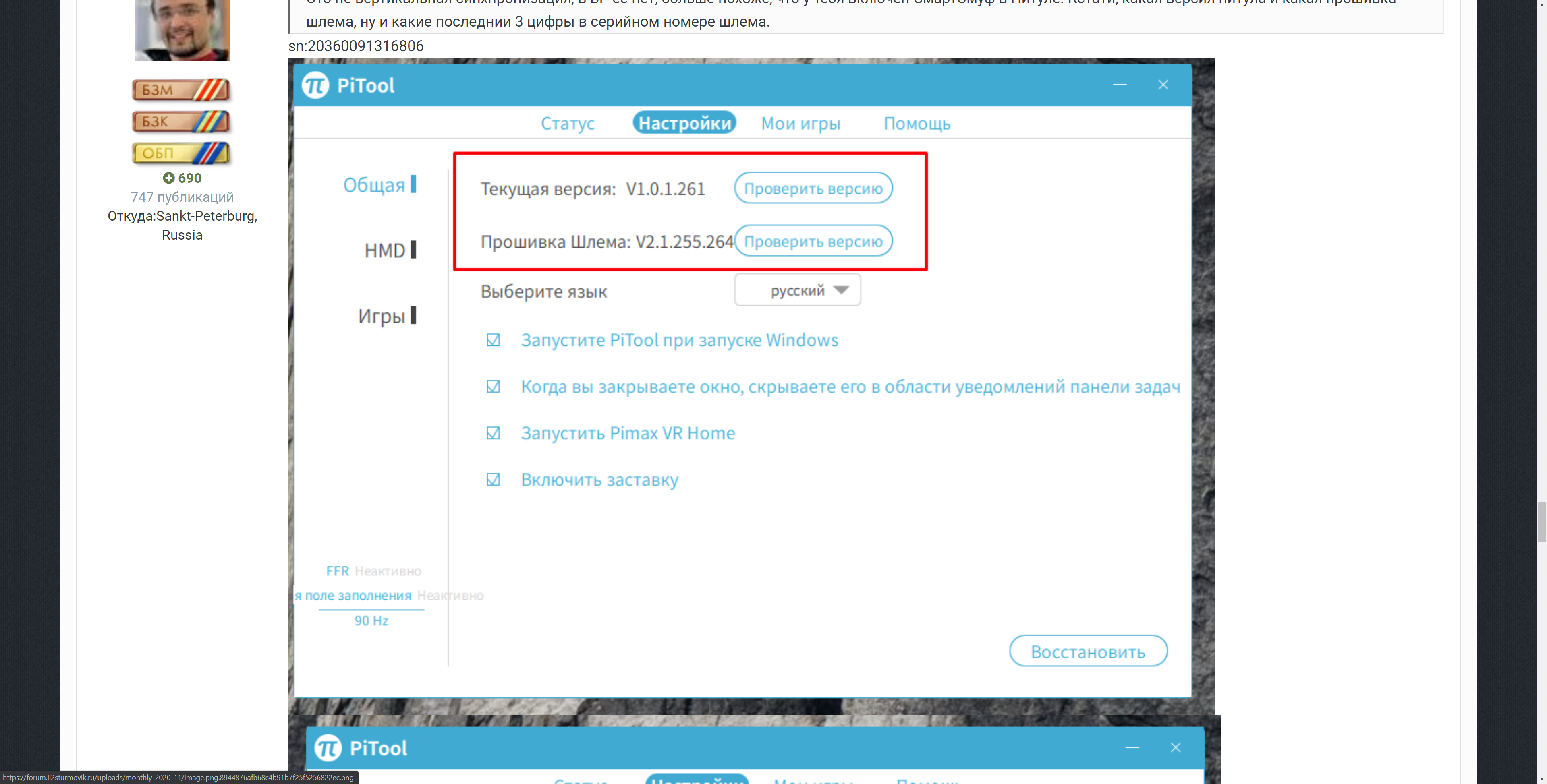Open the русский language dropdown
Viewport: 1547px width, 784px height.
click(x=798, y=291)
